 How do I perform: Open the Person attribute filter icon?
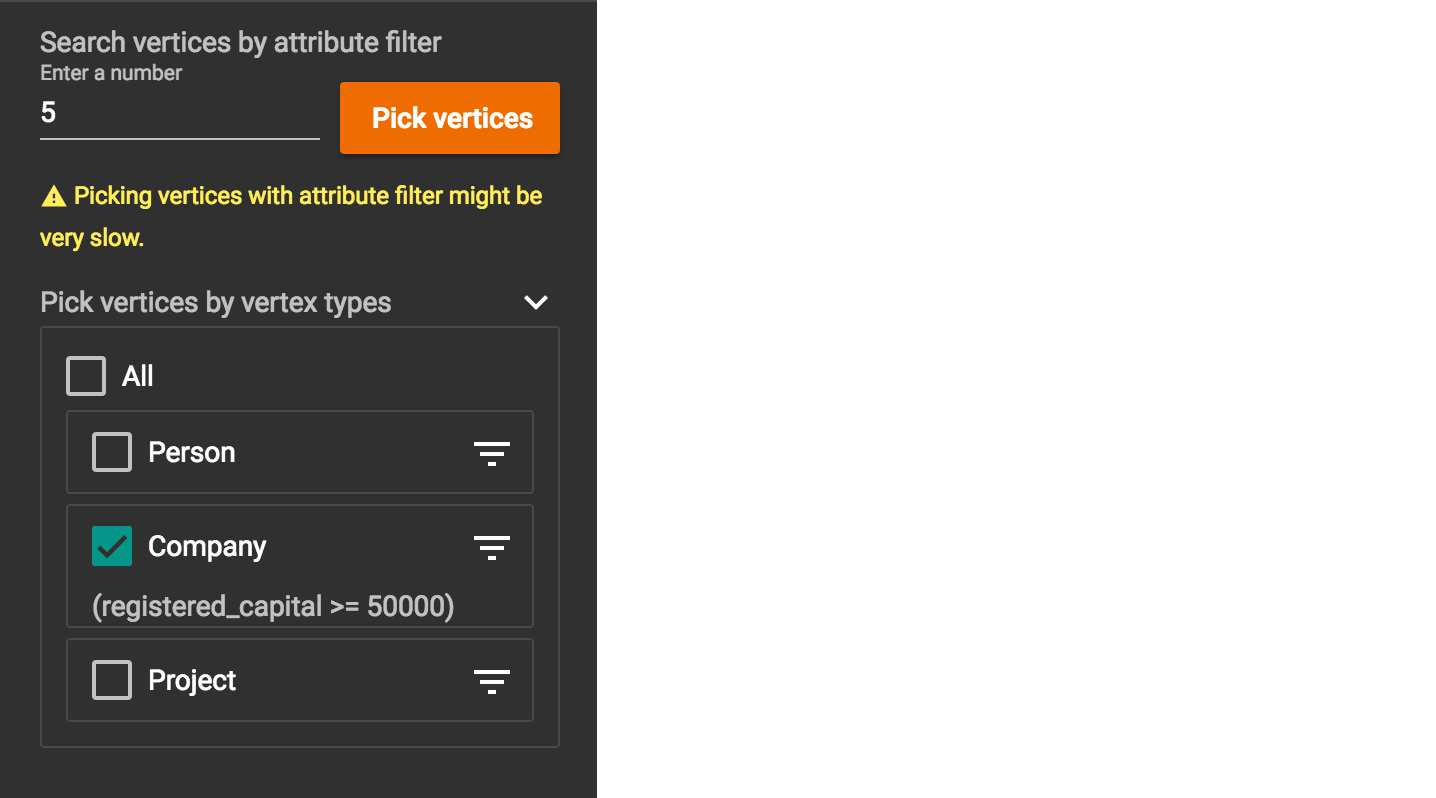coord(491,453)
